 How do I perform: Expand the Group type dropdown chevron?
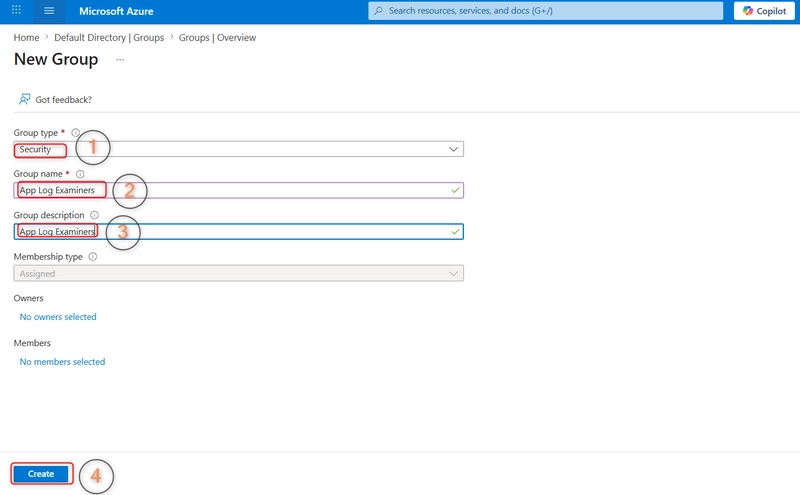coord(453,150)
